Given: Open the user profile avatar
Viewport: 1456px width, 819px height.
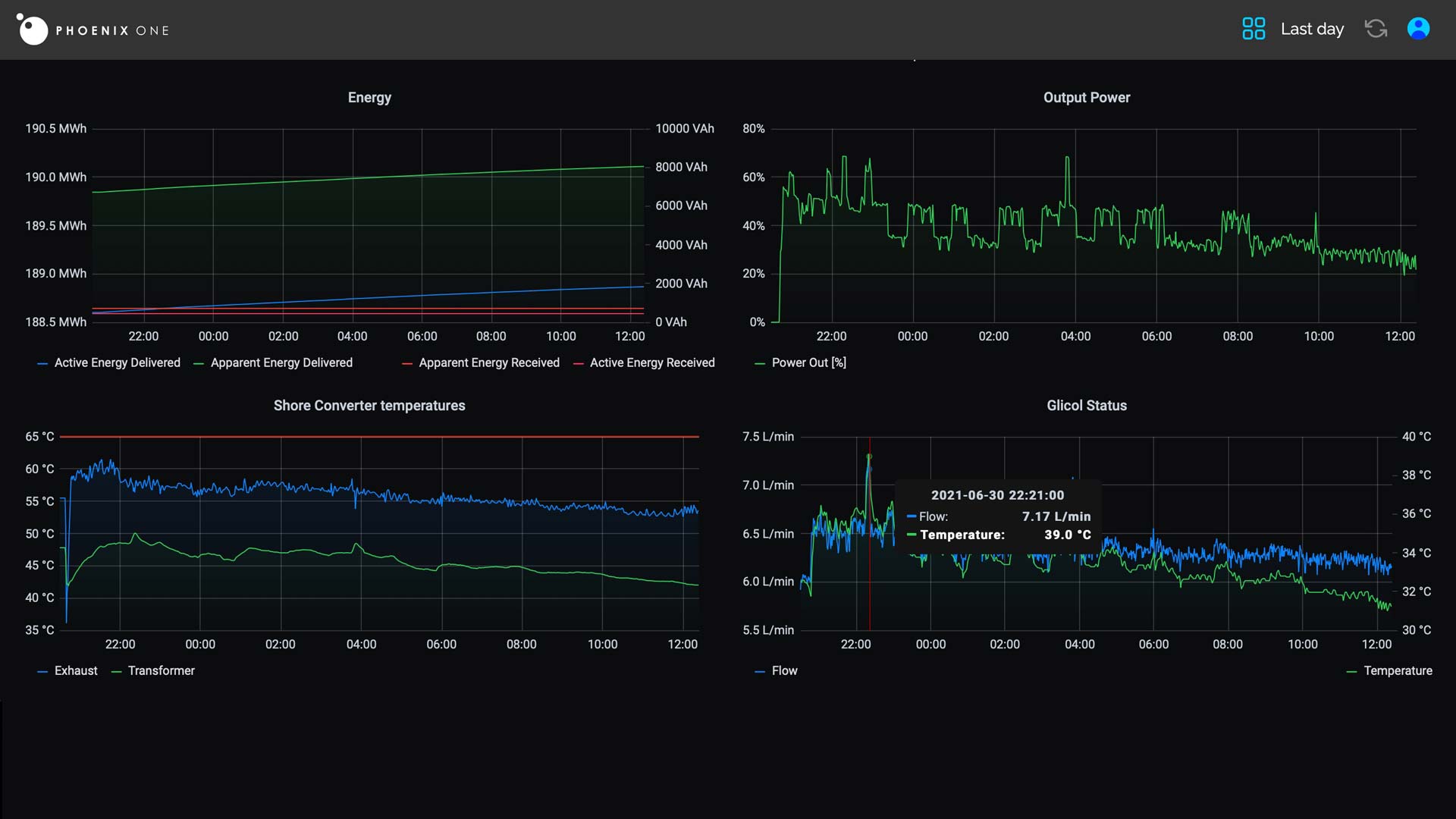Looking at the screenshot, I should 1418,29.
